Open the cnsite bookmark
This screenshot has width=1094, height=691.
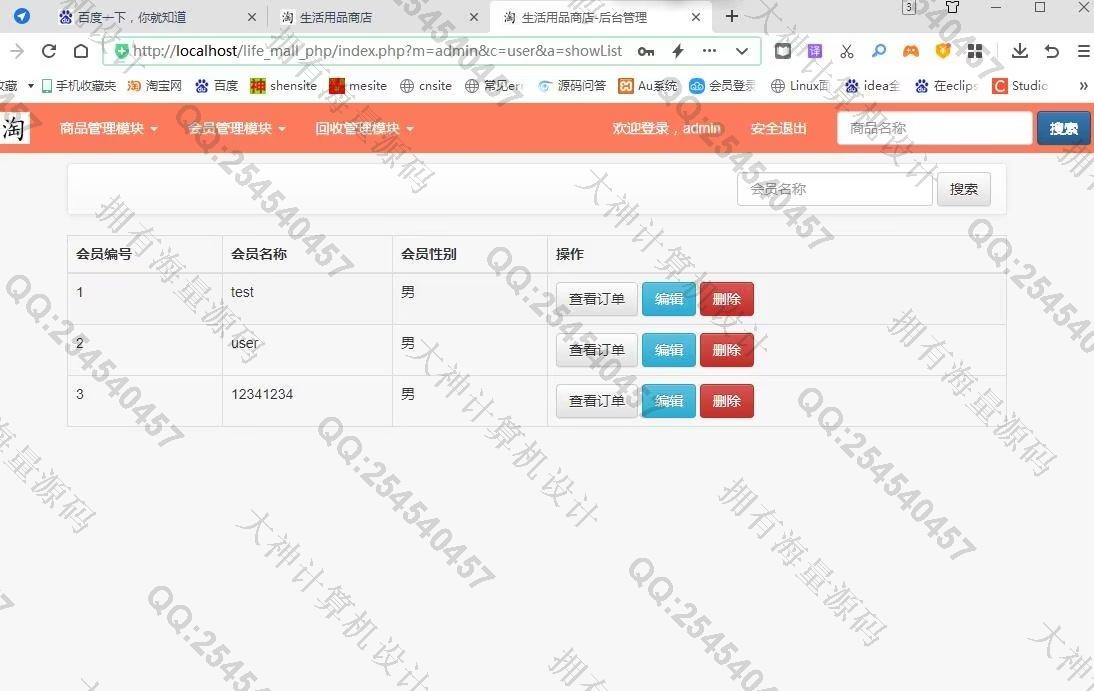click(426, 86)
